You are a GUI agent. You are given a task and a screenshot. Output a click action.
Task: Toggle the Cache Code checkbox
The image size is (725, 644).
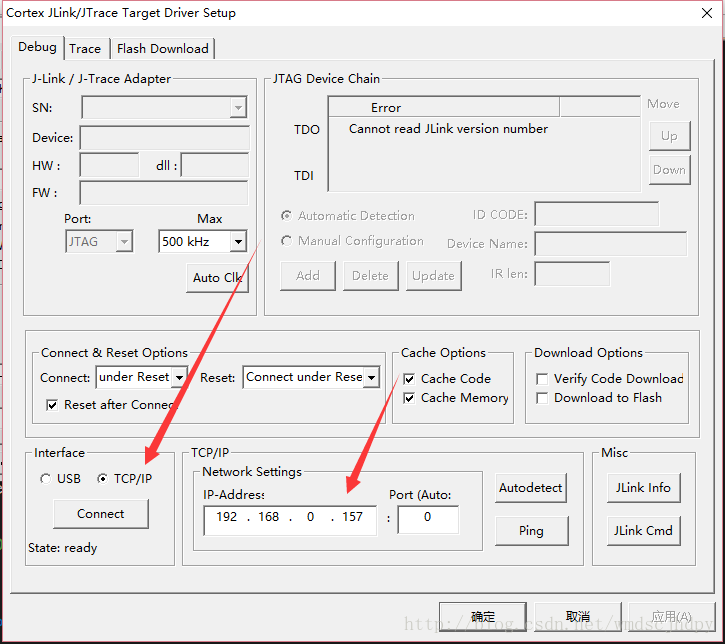coord(409,379)
